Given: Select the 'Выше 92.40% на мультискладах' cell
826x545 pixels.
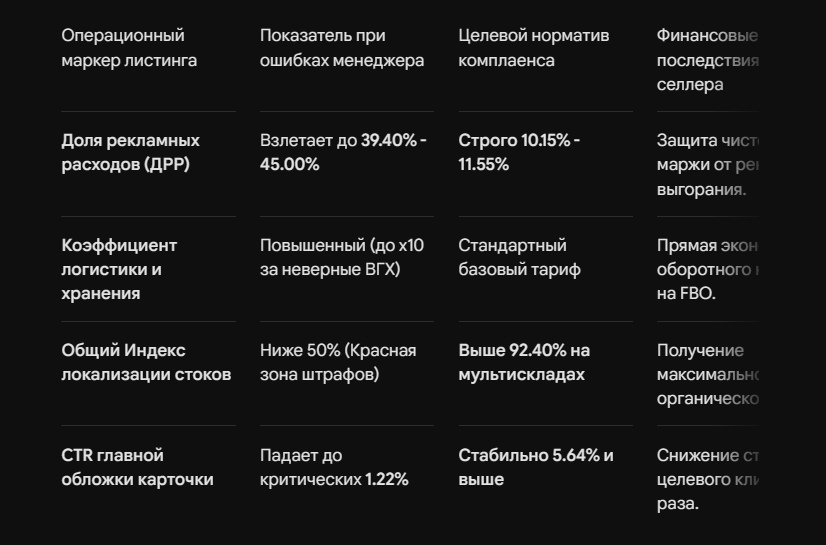Looking at the screenshot, I should 524,362.
